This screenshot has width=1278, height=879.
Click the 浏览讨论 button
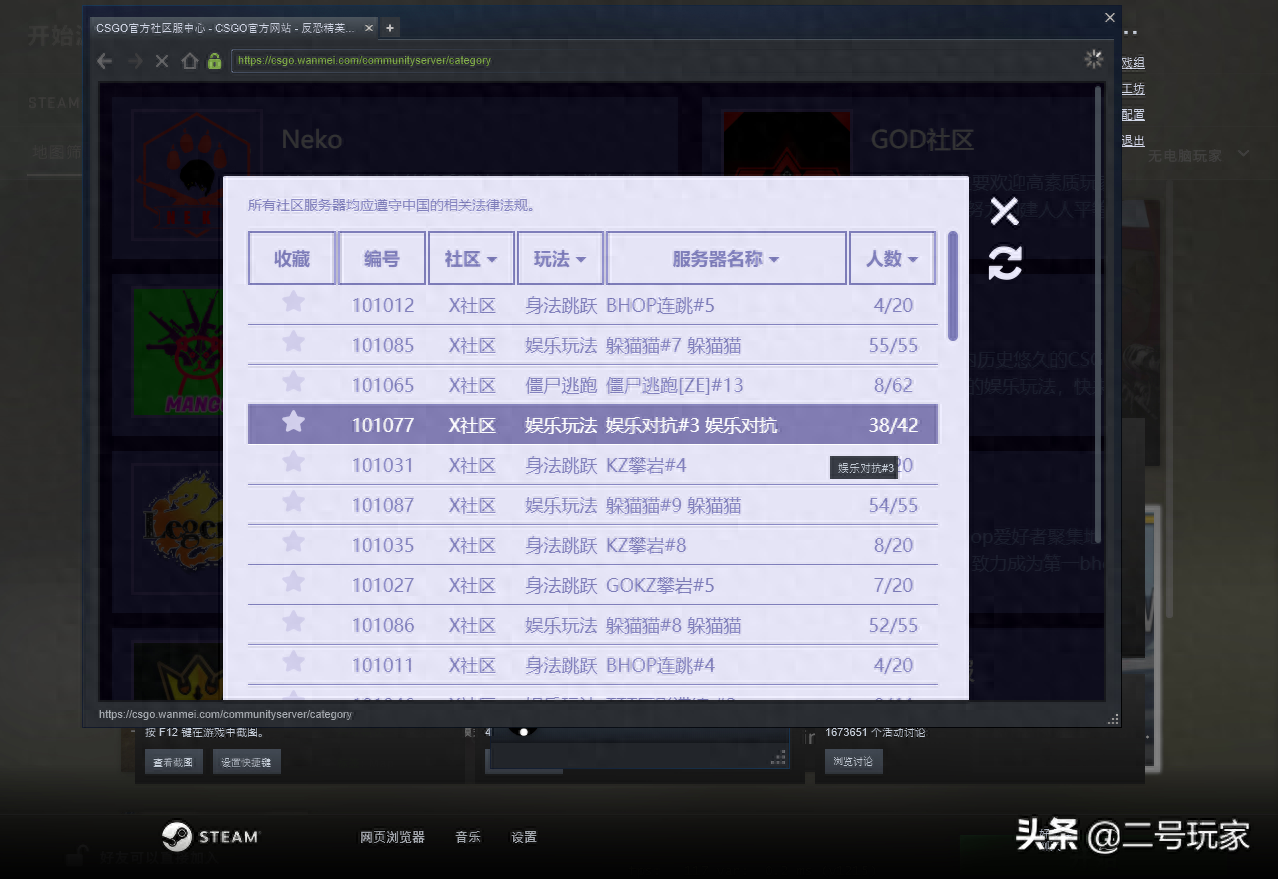point(854,762)
